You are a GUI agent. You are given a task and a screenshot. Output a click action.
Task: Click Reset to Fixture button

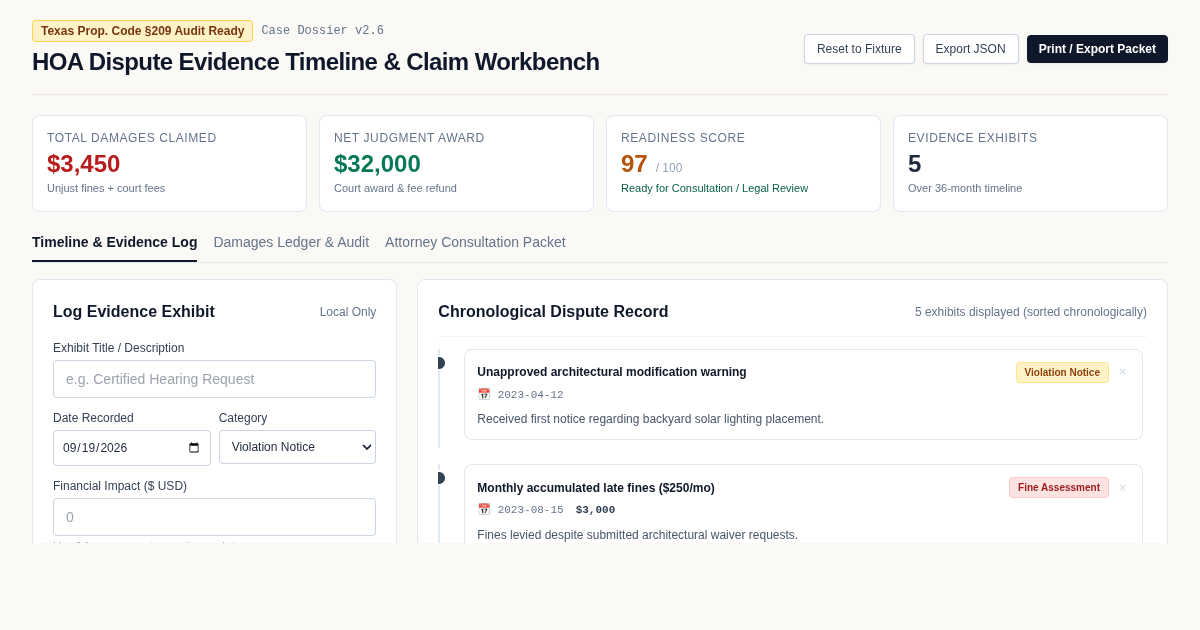(859, 49)
